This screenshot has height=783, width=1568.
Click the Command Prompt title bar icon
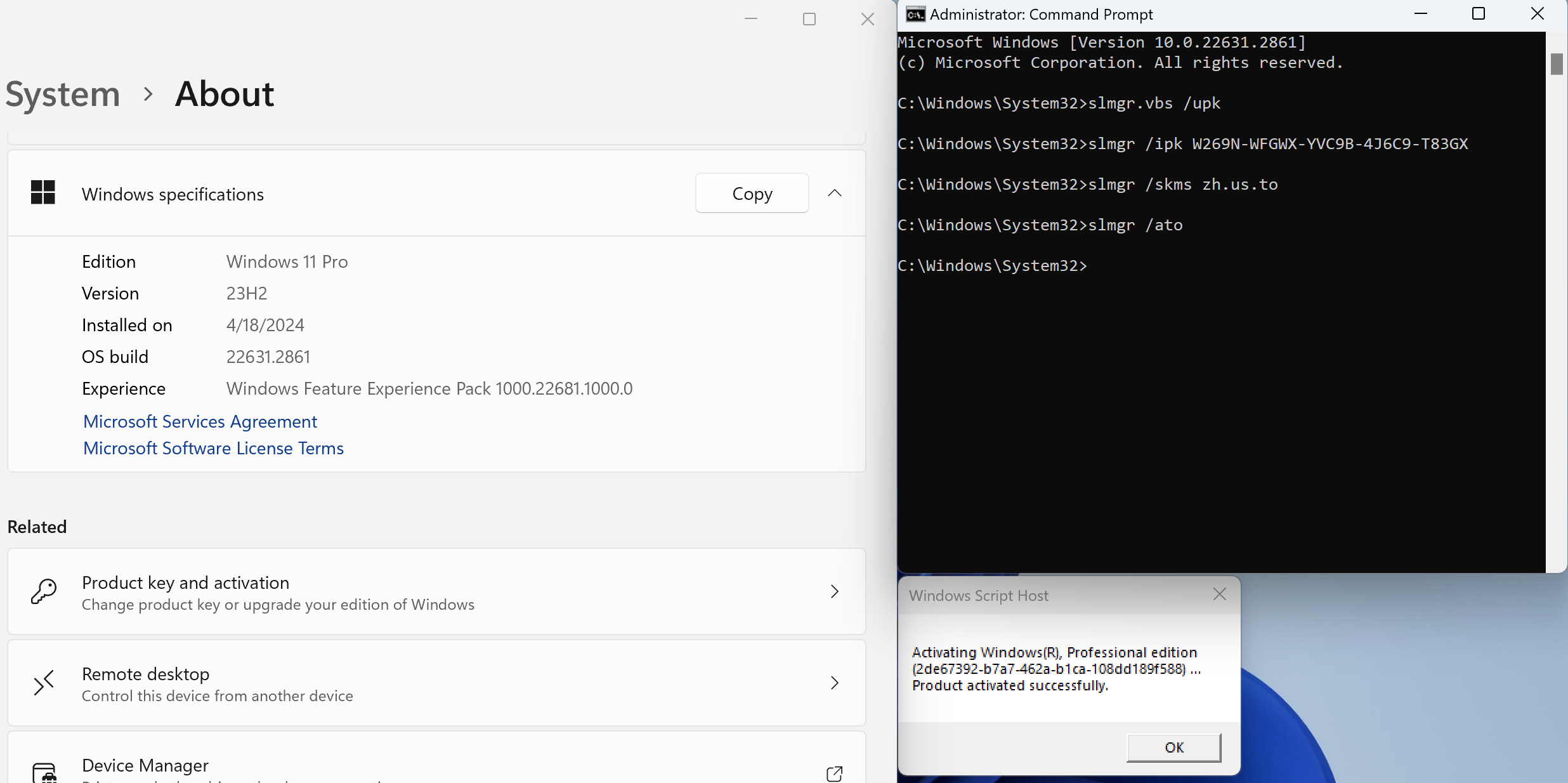(915, 14)
